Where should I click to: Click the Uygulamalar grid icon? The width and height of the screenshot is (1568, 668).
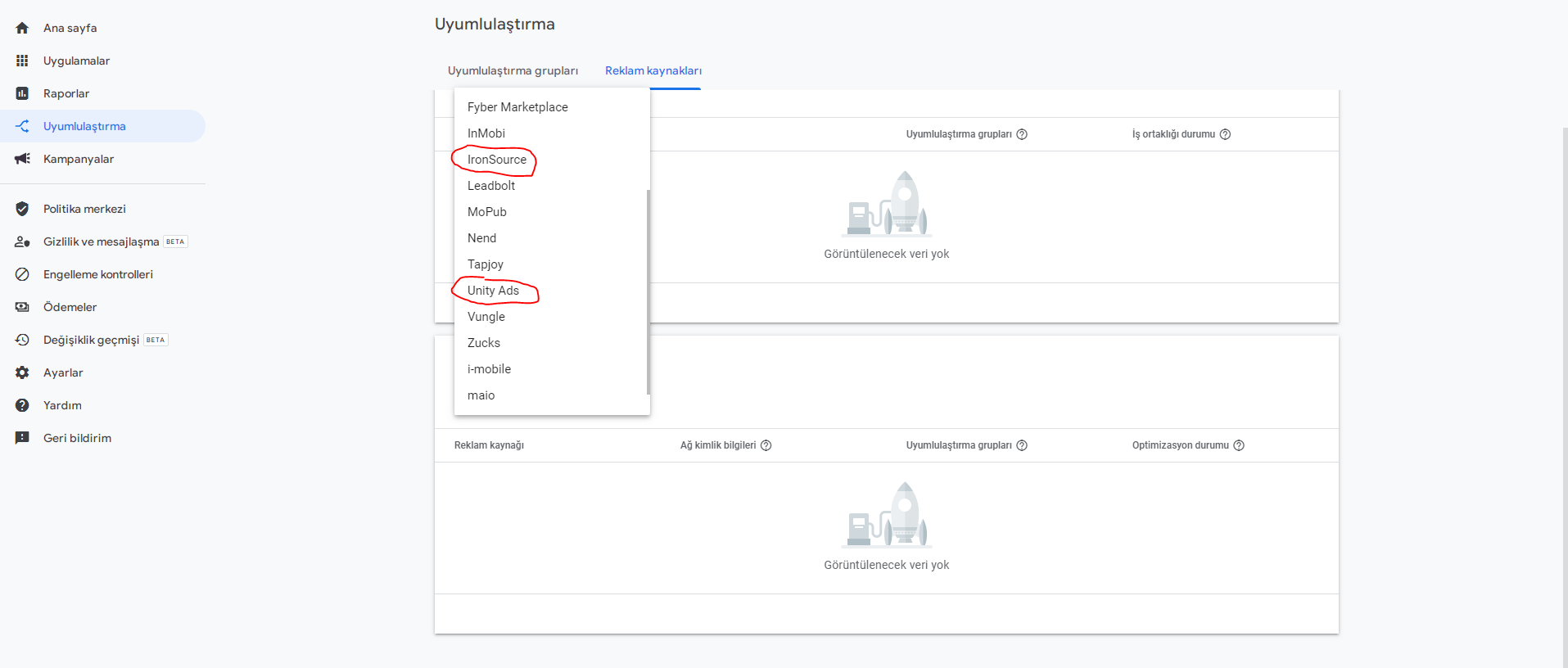point(22,61)
